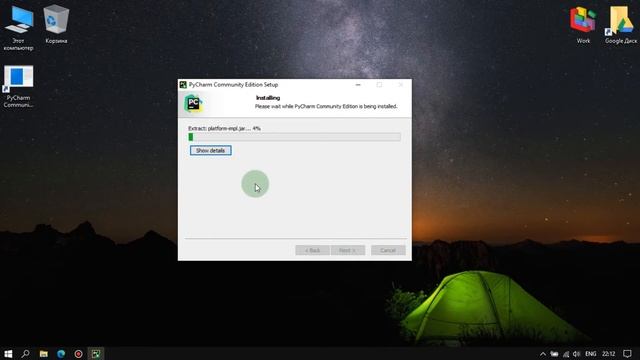
Task: Select the PyCharm Community desktop shortcut
Action: [18, 87]
